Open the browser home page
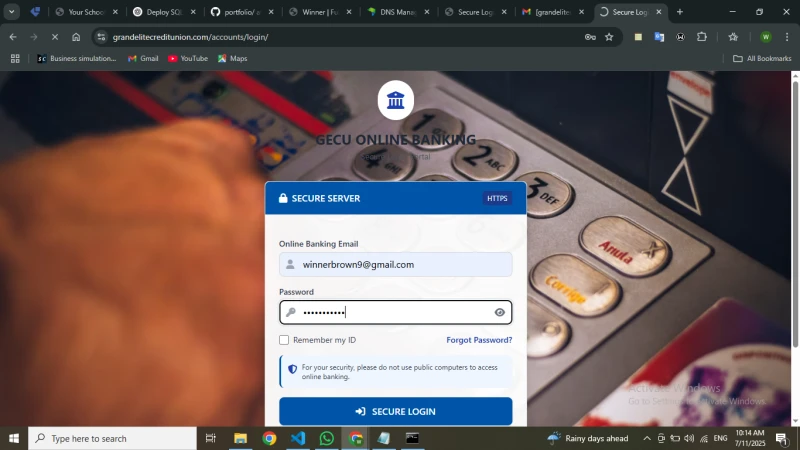This screenshot has width=800, height=450. (76, 37)
